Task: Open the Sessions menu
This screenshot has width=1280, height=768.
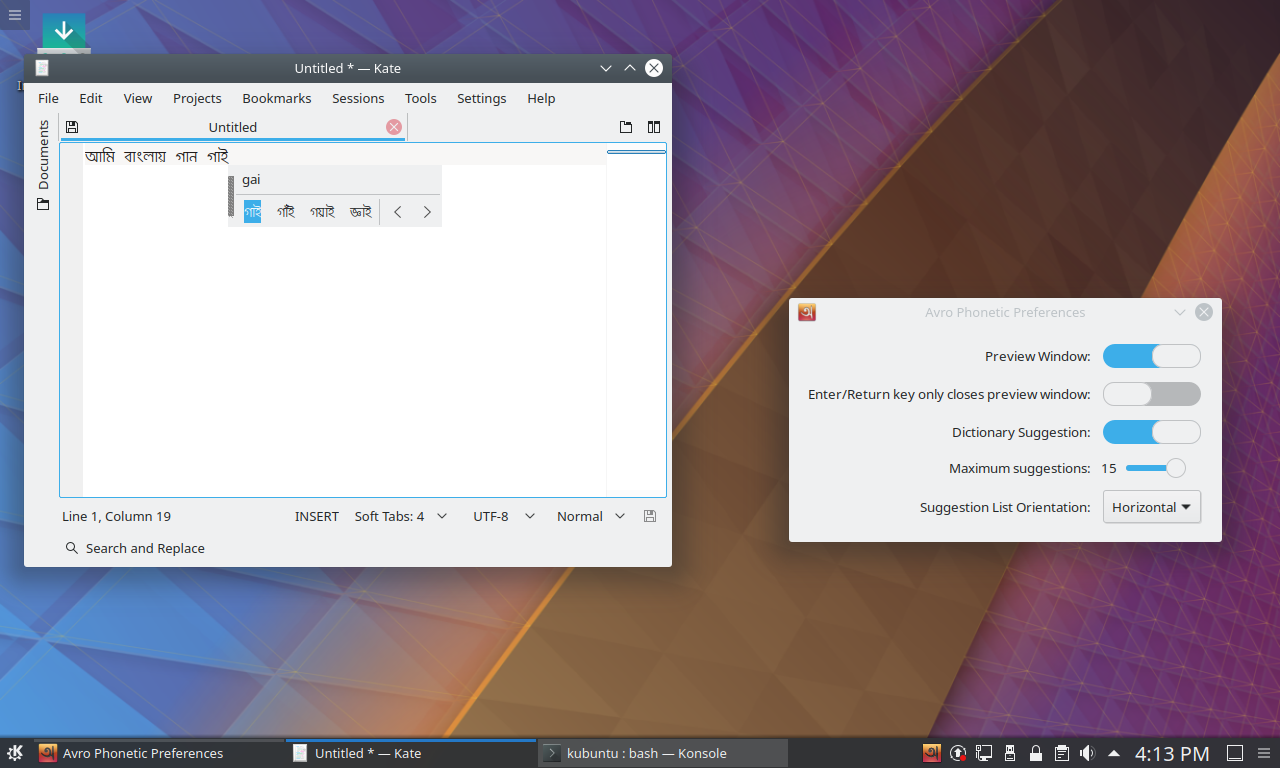Action: pyautogui.click(x=358, y=98)
